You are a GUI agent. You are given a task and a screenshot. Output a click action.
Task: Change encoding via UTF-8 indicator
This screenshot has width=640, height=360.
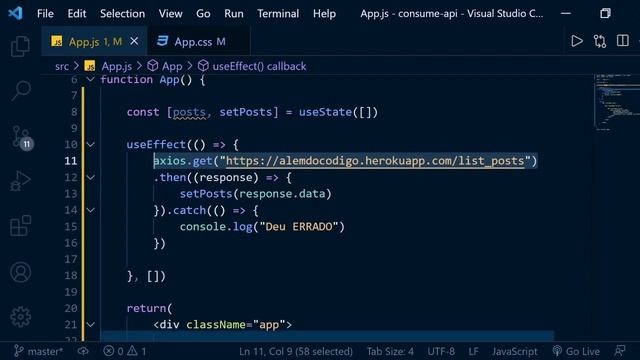pyautogui.click(x=441, y=351)
